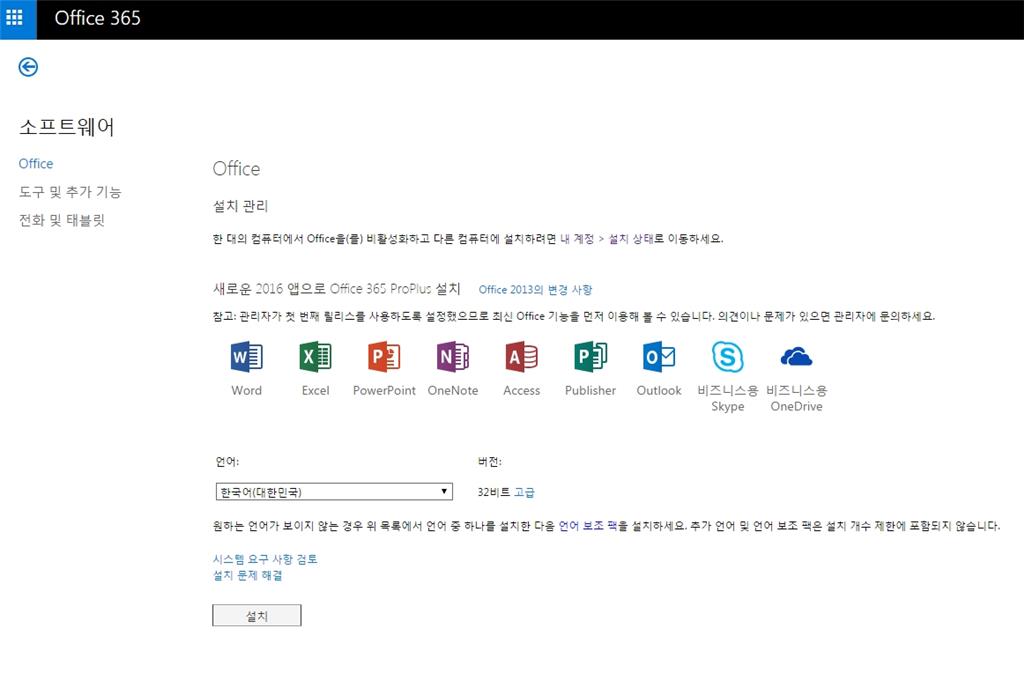This screenshot has width=1024, height=687.
Task: Open the 설치 문제 해결 link
Action: (248, 575)
